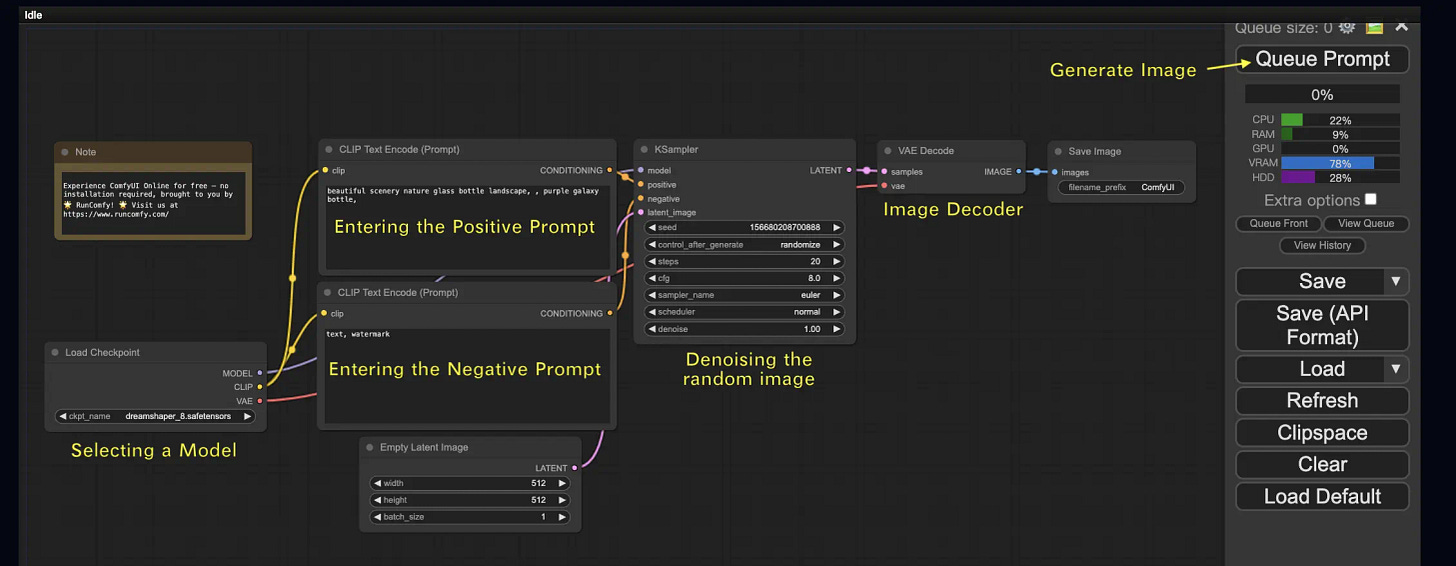Screen dimensions: 1456x566
Task: Click the Load workflow button
Action: click(1310, 369)
